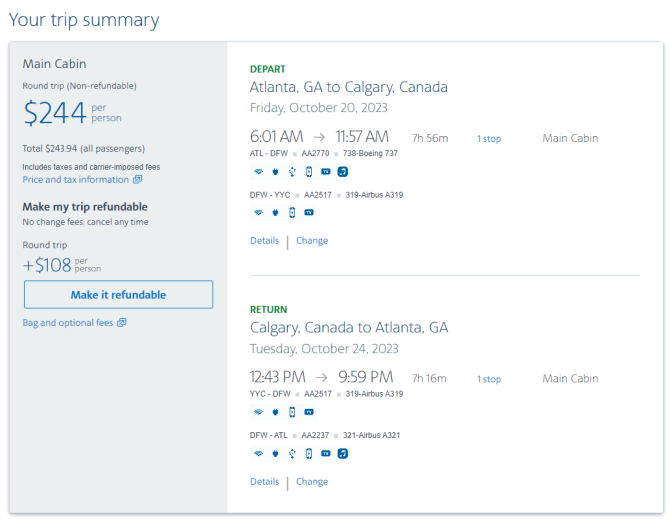Click the live TV icon for DFW - YYC

[x=309, y=212]
